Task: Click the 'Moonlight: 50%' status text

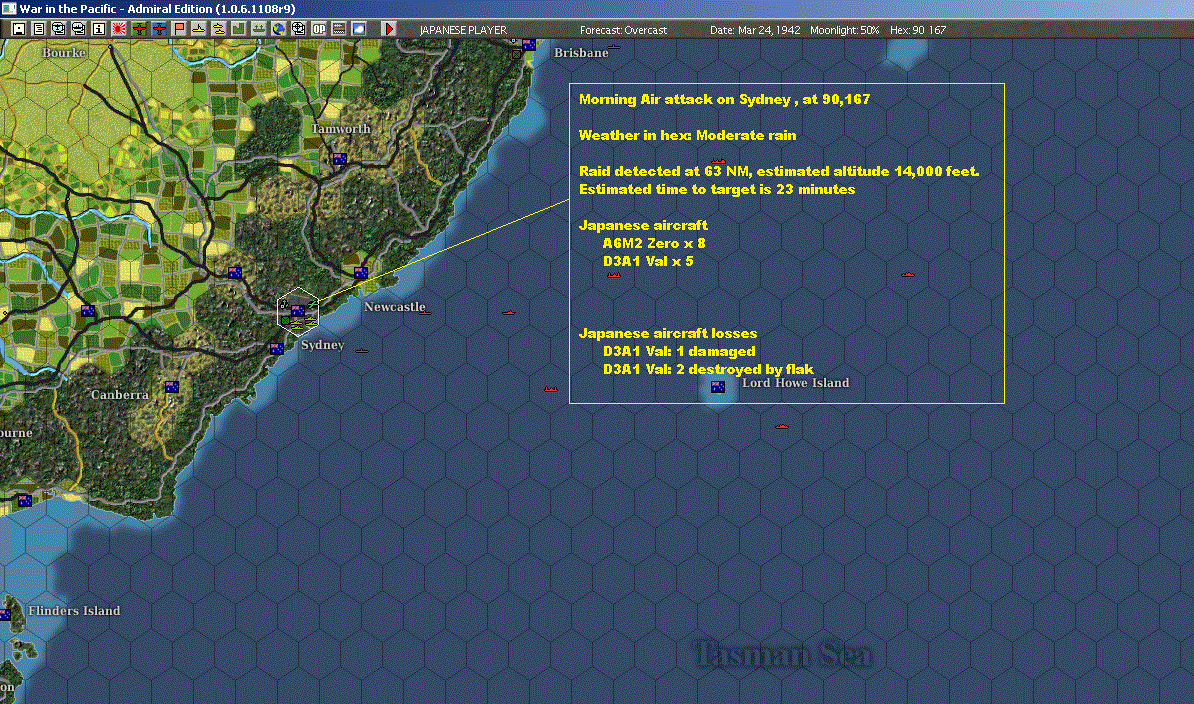Action: point(844,30)
